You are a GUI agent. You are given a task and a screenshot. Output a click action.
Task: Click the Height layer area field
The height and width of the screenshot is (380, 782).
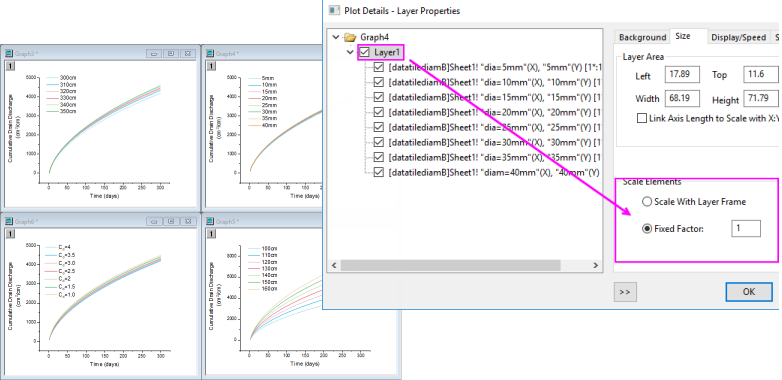click(761, 99)
